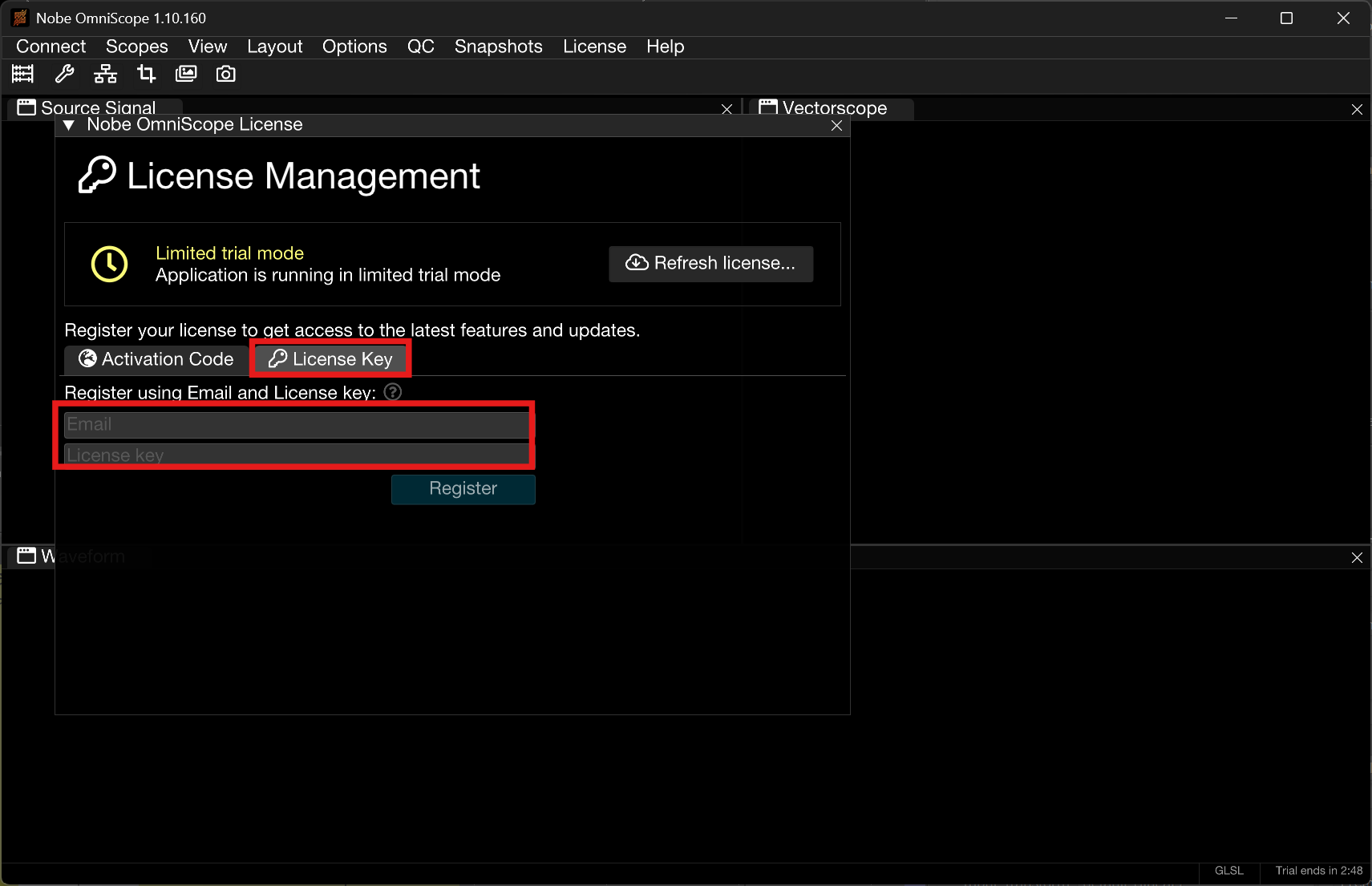
Task: Click the image gallery toolbar icon
Action: click(186, 75)
